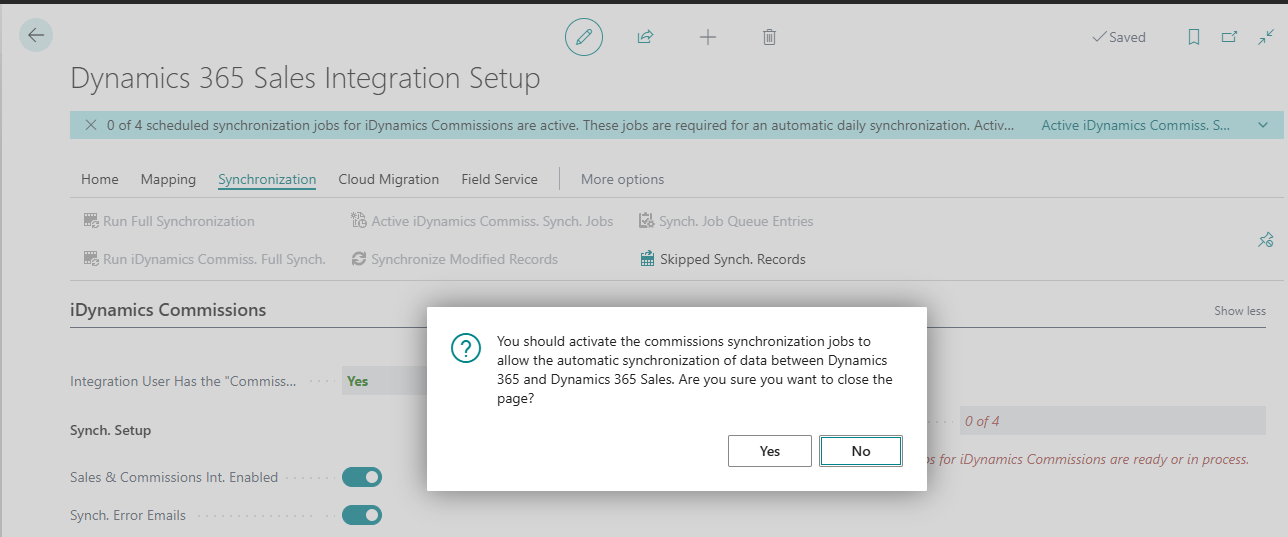Click the edit pencil icon
Image resolution: width=1288 pixels, height=537 pixels.
[584, 37]
